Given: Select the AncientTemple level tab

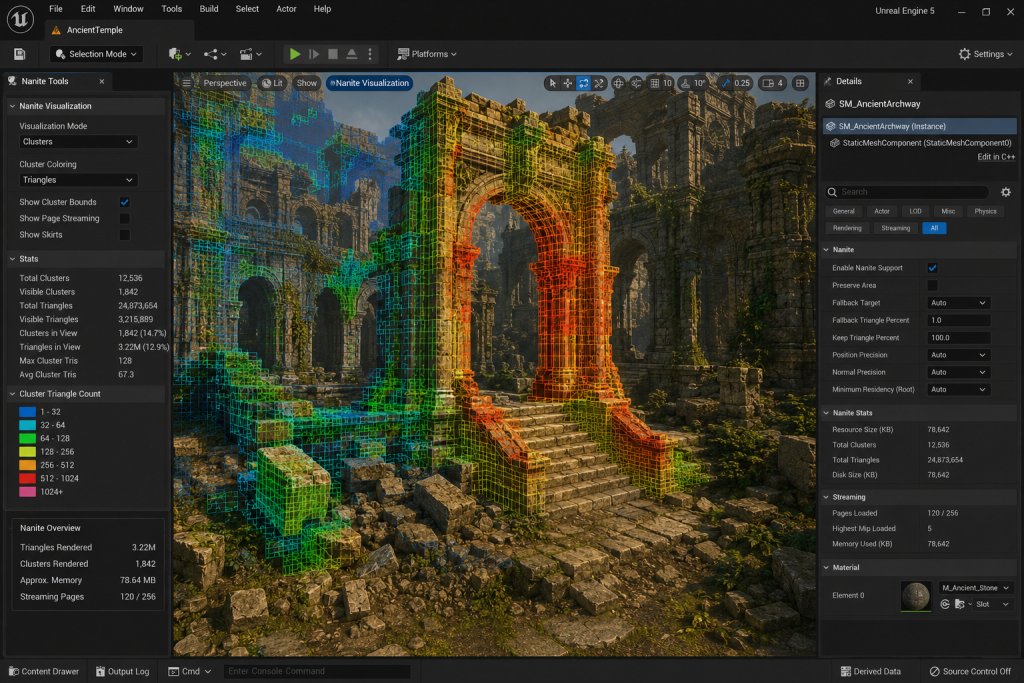Looking at the screenshot, I should pyautogui.click(x=120, y=30).
